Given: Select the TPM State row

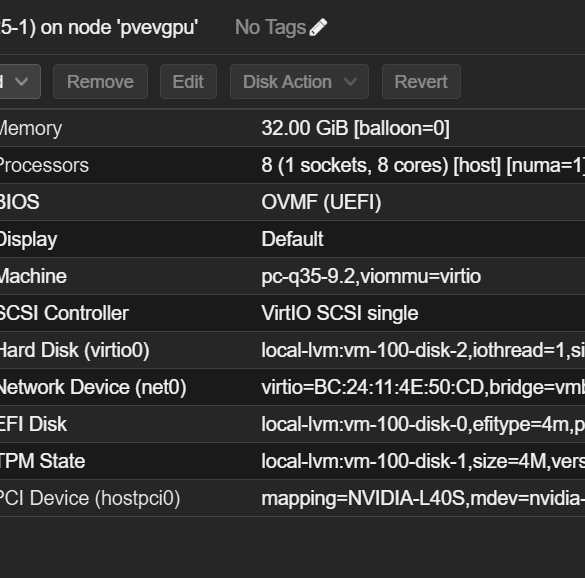Looking at the screenshot, I should [x=292, y=461].
